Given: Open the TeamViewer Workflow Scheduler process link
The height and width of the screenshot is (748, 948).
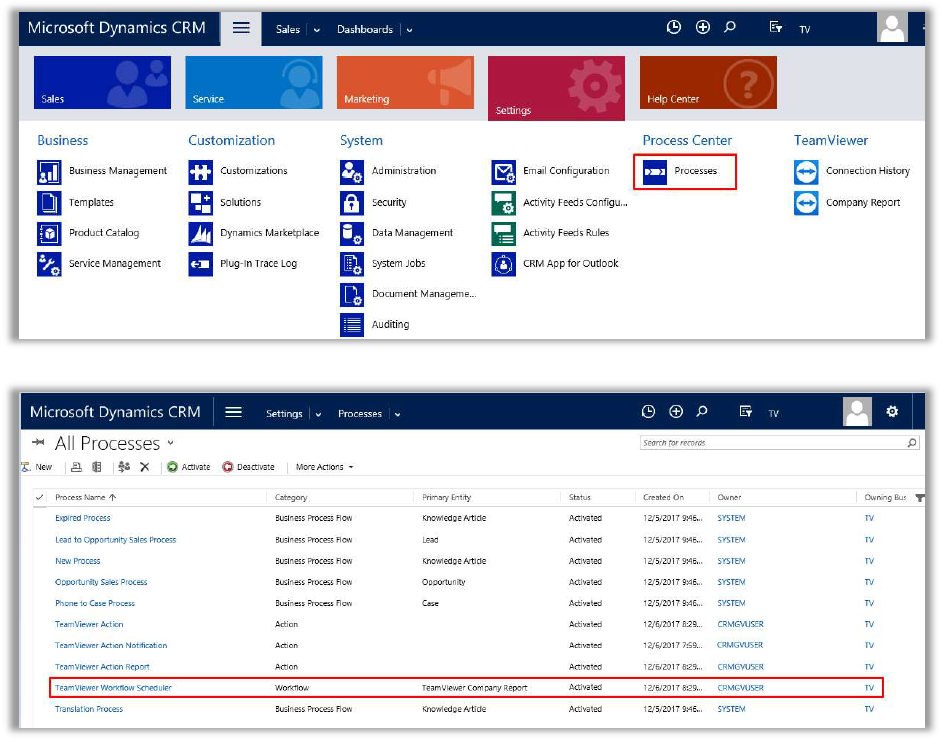Looking at the screenshot, I should coord(113,688).
